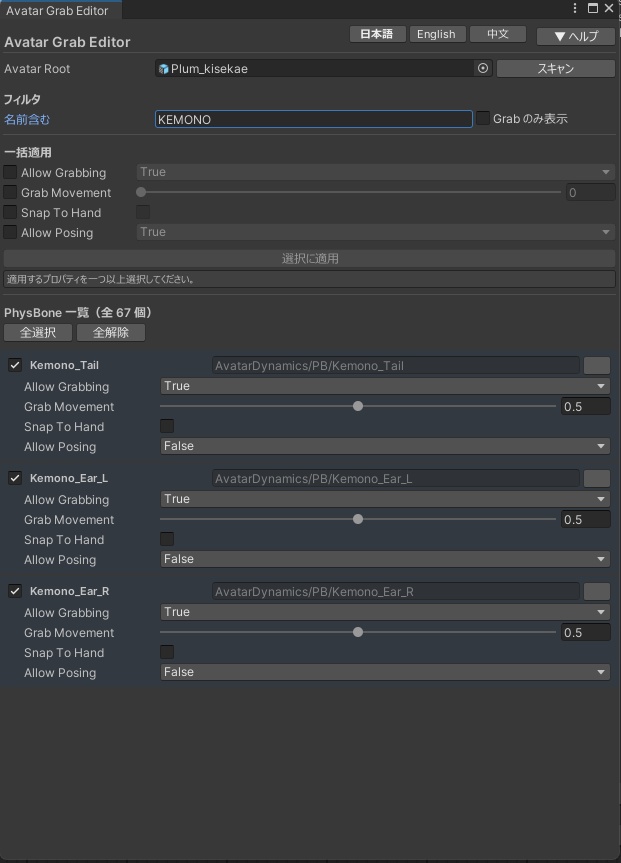Enable bulk Allow Posing checkbox
This screenshot has width=621, height=863.
10,232
